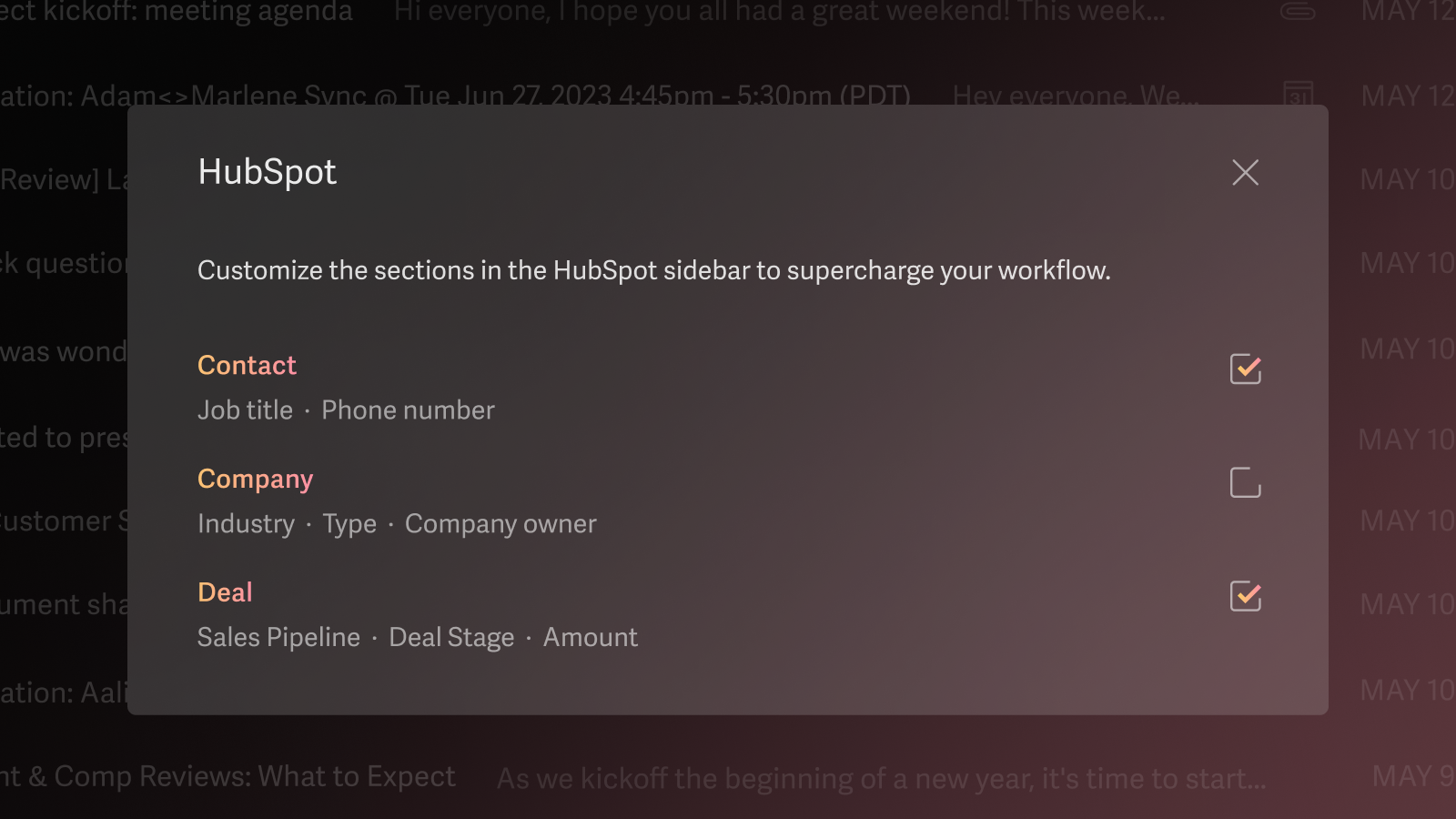Uncheck the Contact section checkbox
Screen dimensions: 1456x819
1245,369
